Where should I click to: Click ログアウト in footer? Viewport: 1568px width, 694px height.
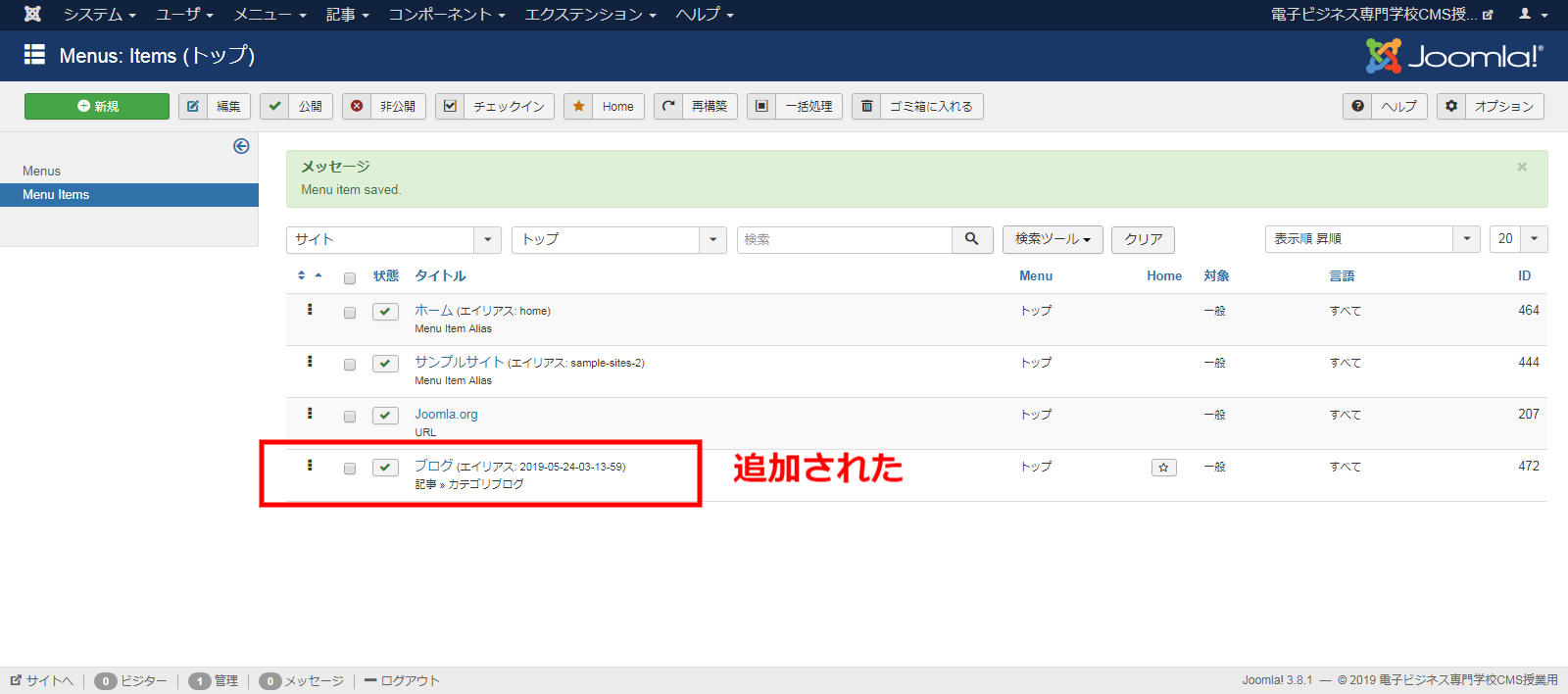click(402, 680)
